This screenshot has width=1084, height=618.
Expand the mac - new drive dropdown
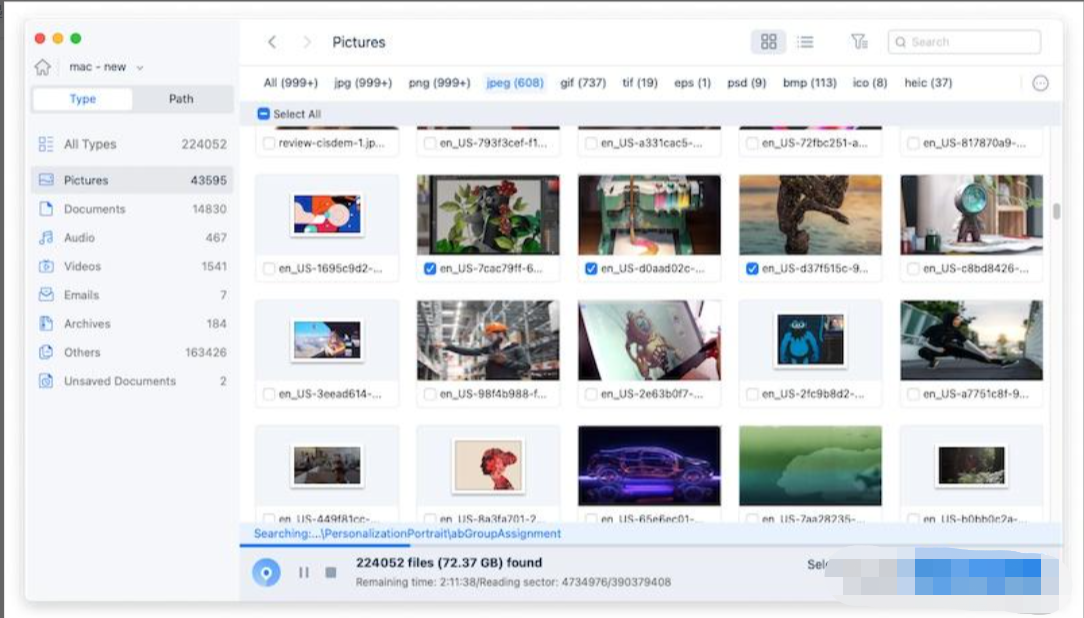point(140,68)
